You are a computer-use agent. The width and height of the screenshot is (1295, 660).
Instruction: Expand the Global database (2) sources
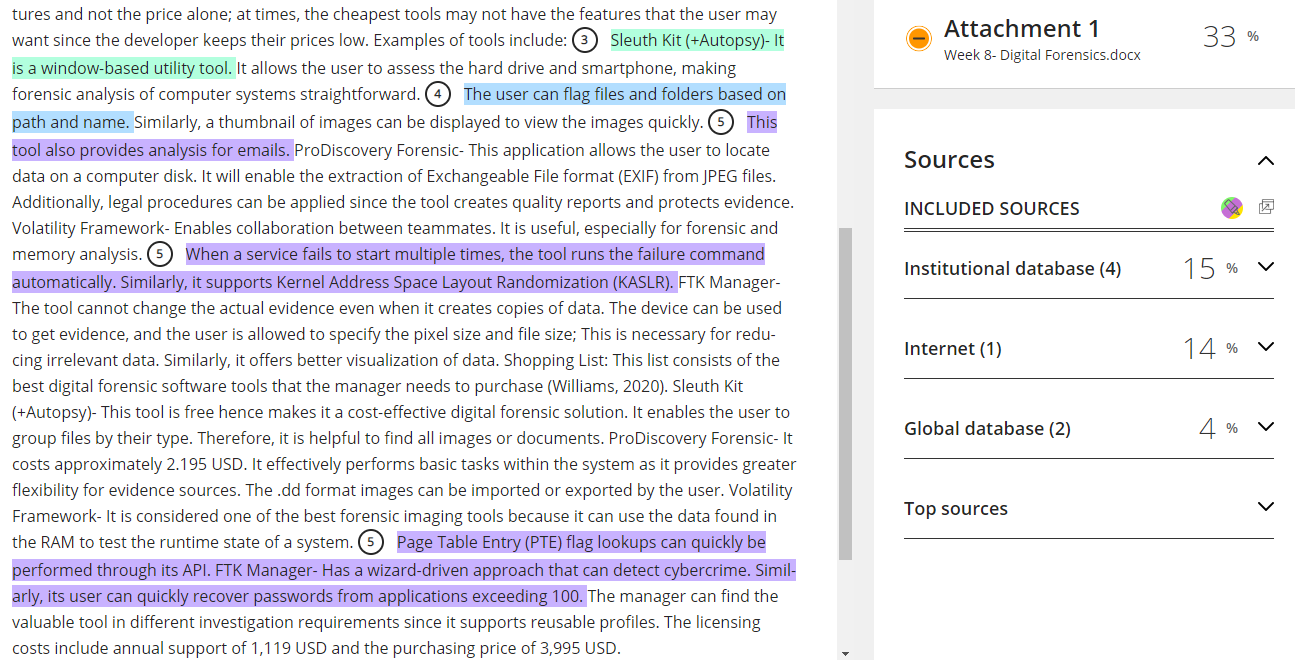(1266, 427)
